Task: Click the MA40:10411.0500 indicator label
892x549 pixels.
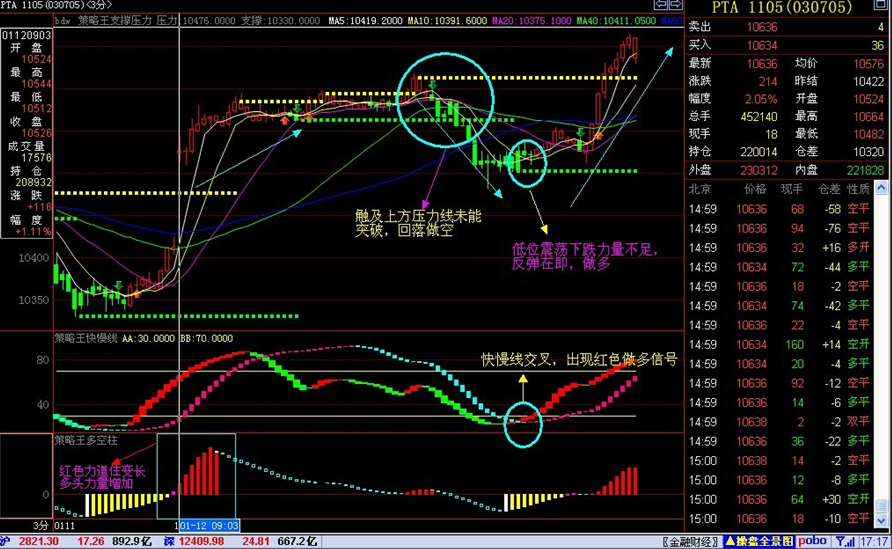Action: point(616,20)
